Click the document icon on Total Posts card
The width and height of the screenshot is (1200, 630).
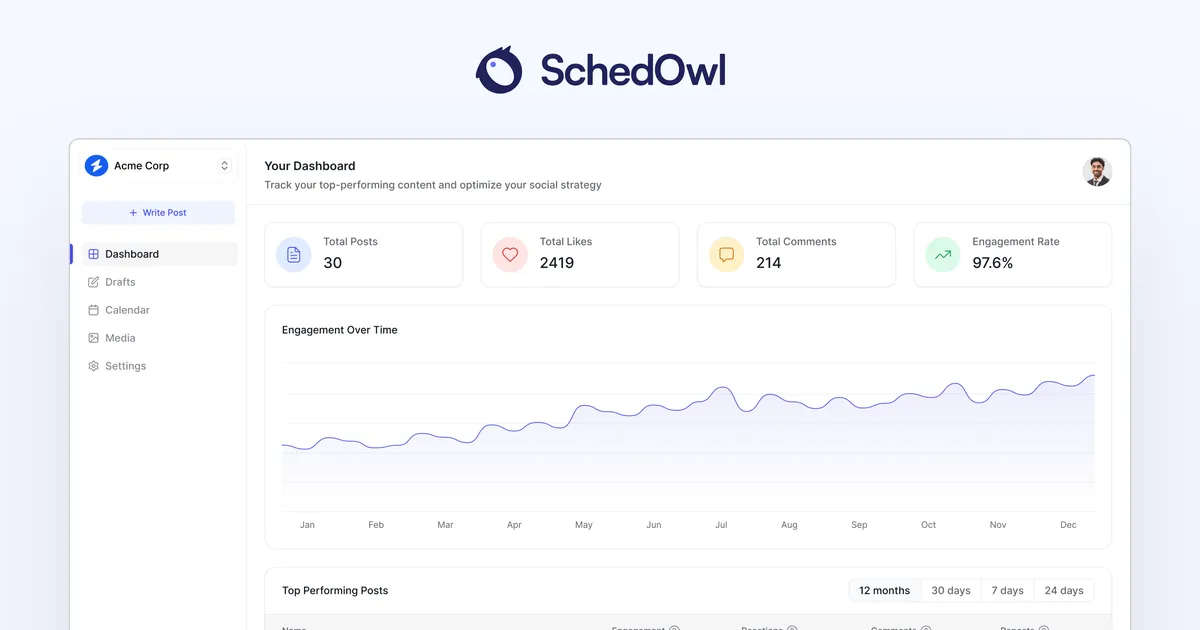point(293,254)
